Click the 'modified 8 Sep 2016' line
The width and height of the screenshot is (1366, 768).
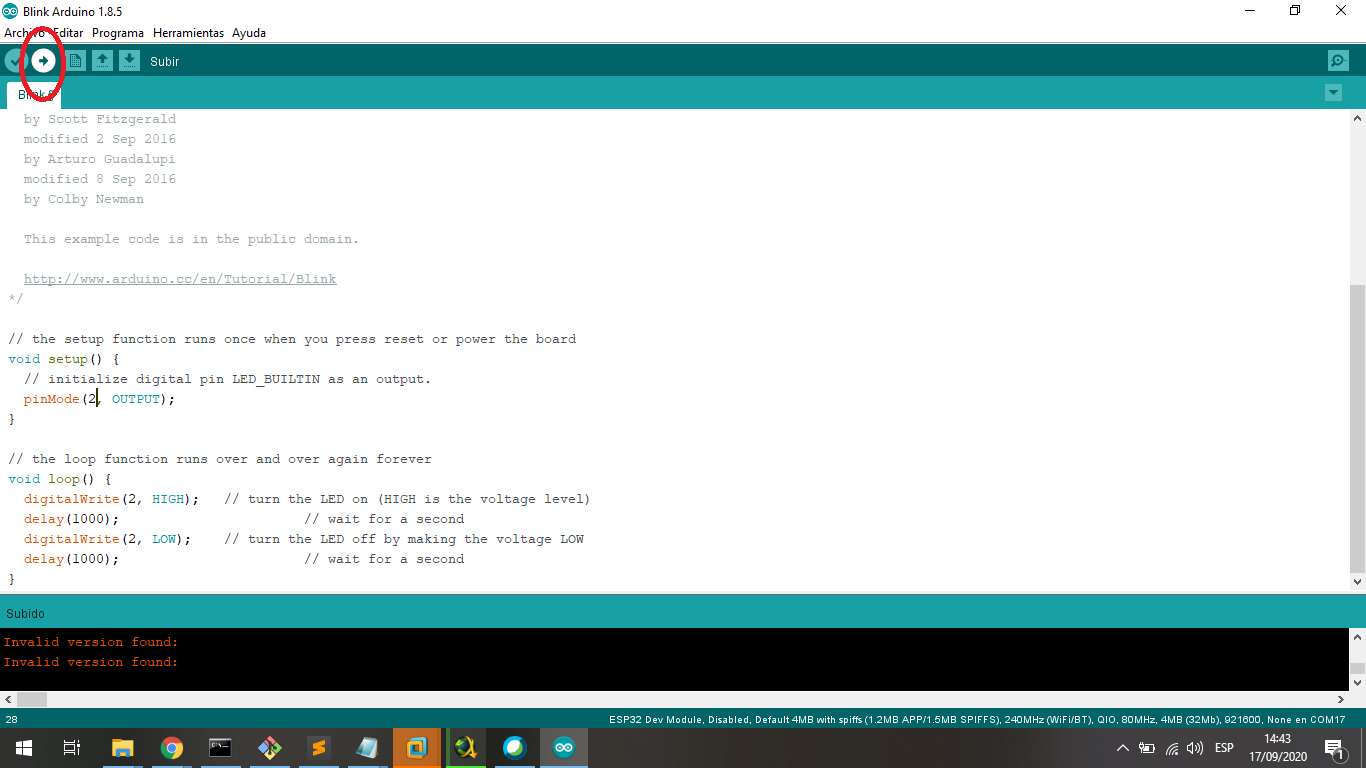pyautogui.click(x=100, y=179)
